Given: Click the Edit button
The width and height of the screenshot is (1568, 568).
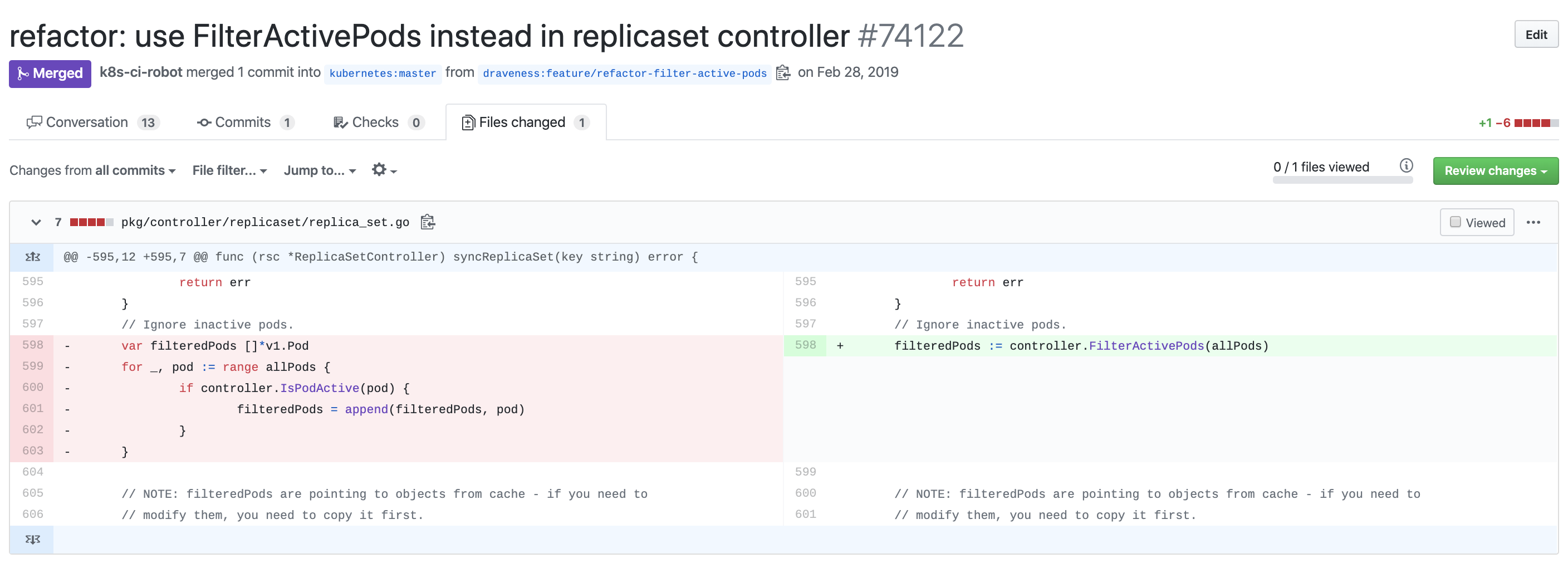Looking at the screenshot, I should point(1536,35).
